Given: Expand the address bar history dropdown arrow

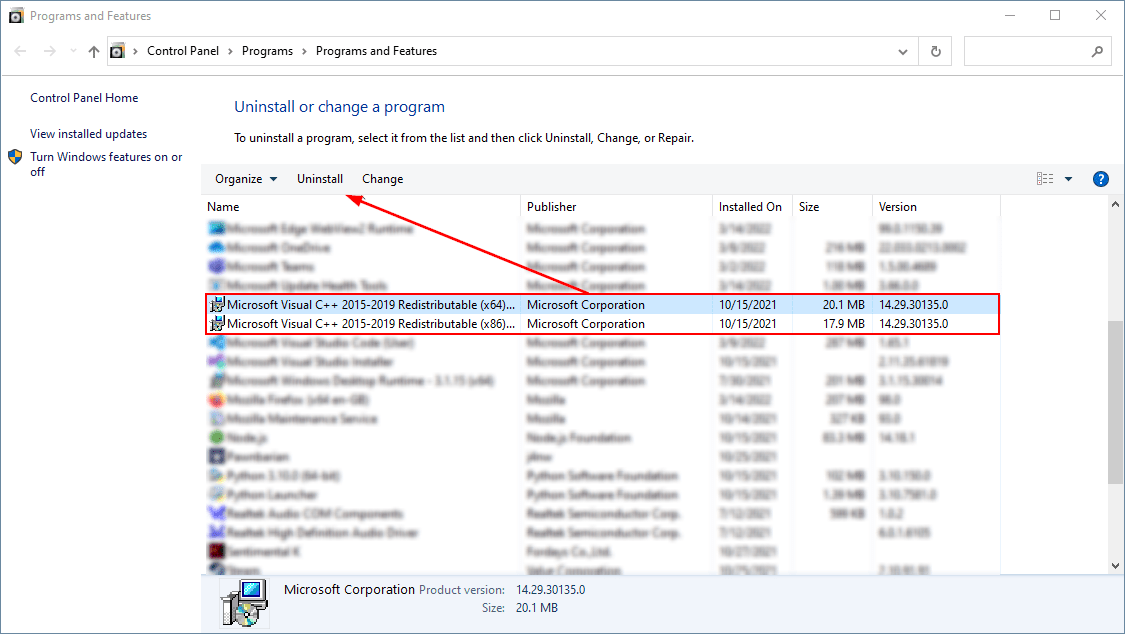Looking at the screenshot, I should (x=903, y=51).
